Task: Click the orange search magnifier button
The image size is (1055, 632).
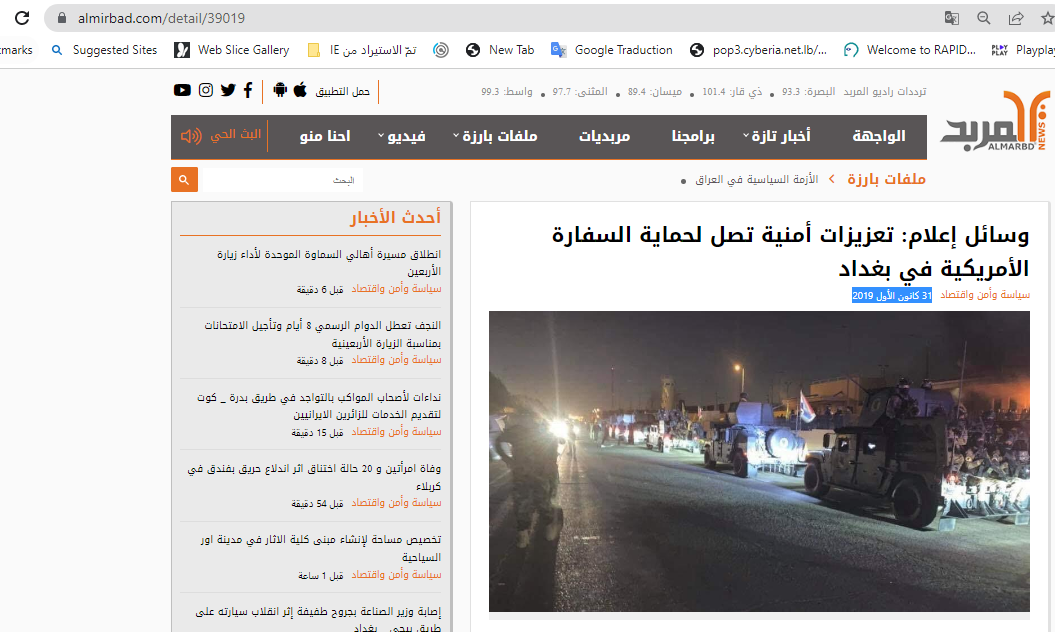Action: (x=184, y=180)
